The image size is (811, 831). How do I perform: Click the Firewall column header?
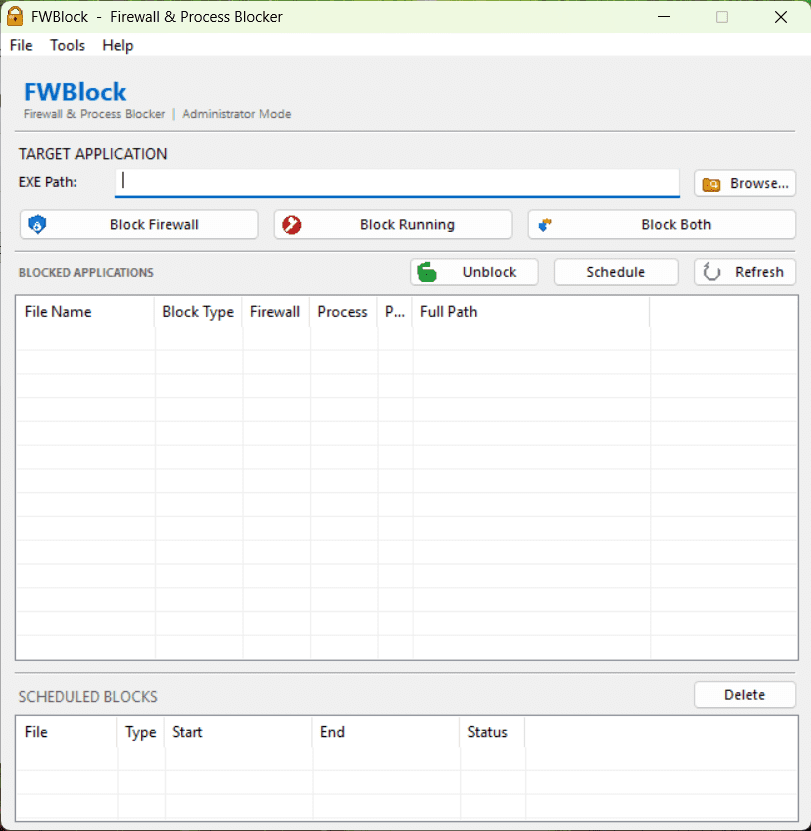click(x=276, y=312)
